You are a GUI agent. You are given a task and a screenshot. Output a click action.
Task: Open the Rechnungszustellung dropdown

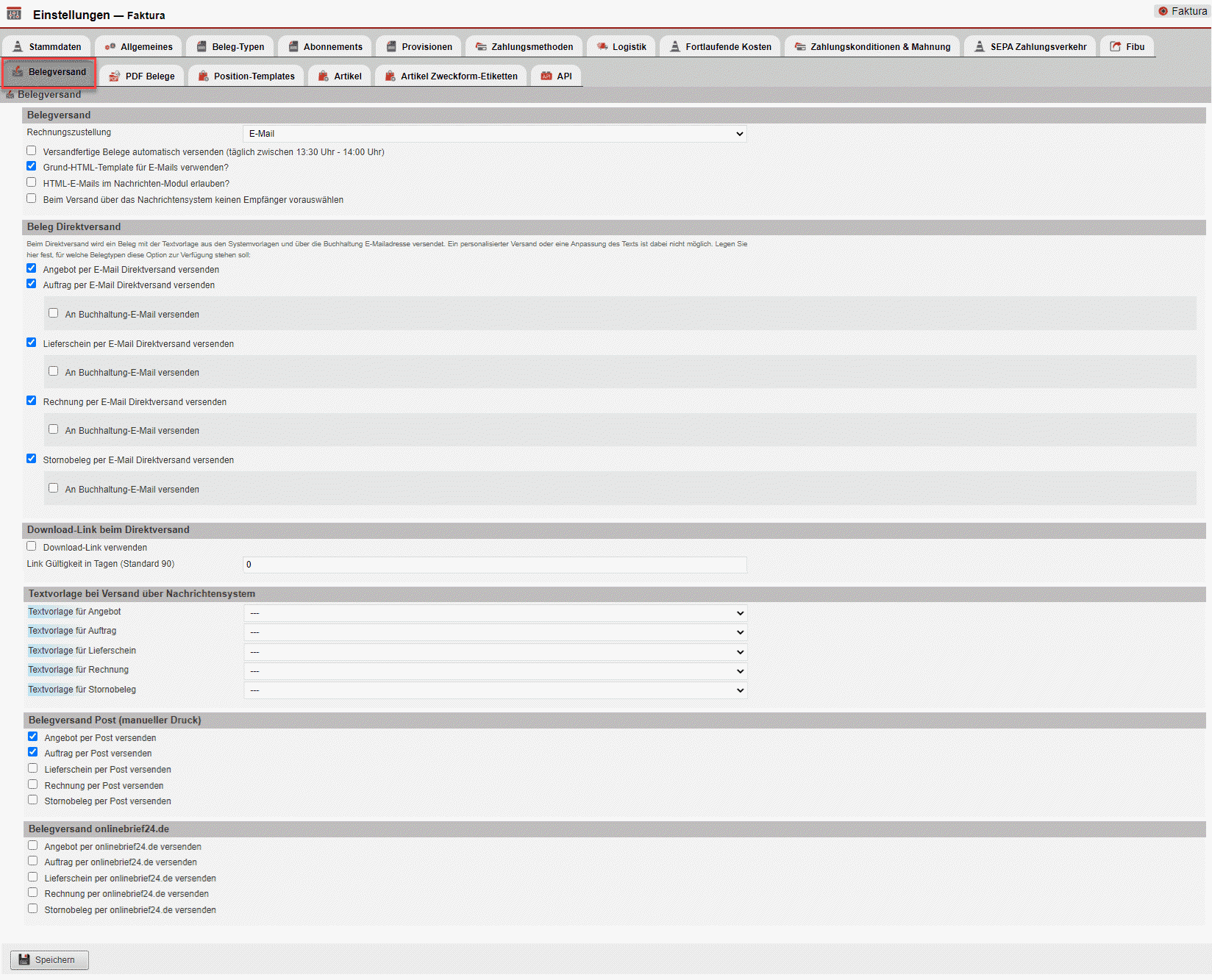[x=494, y=134]
